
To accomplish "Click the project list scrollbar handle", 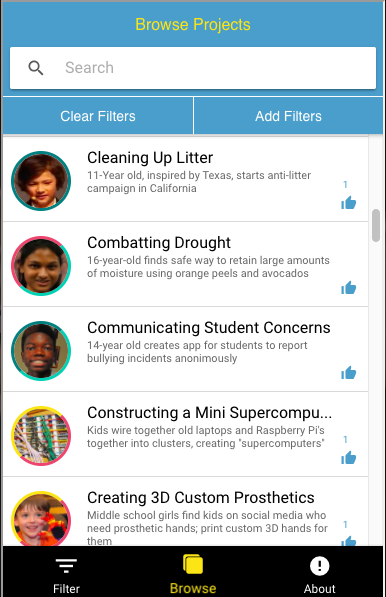I will (x=376, y=225).
